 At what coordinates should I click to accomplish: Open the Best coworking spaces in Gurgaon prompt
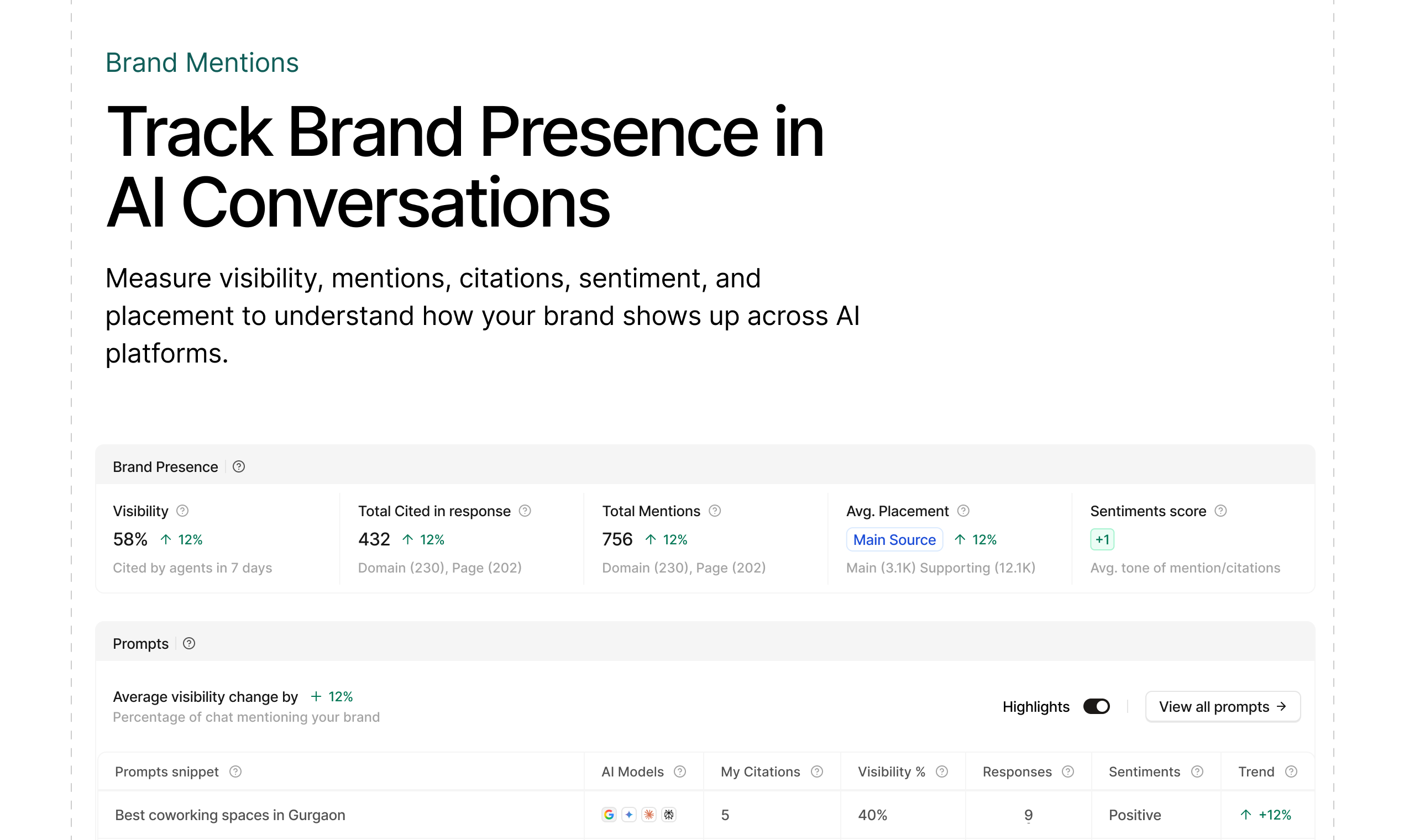tap(230, 815)
